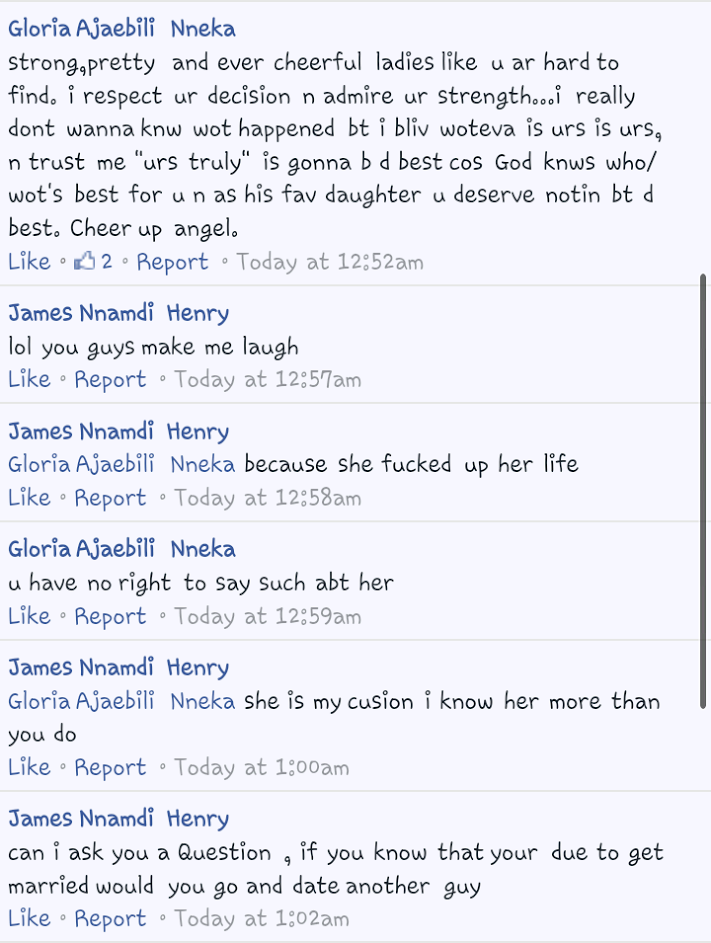
Task: Like Gloria's comment posted at 12:52am
Action: pos(29,261)
